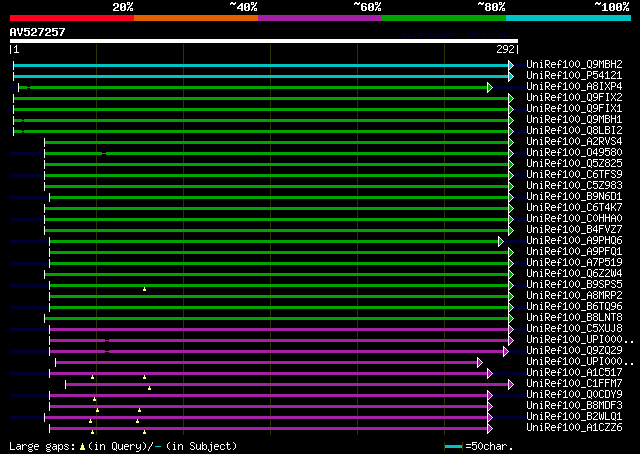
Task: Click the arrowhead ending the Q9MBH2 alignment
Action: click(x=511, y=65)
